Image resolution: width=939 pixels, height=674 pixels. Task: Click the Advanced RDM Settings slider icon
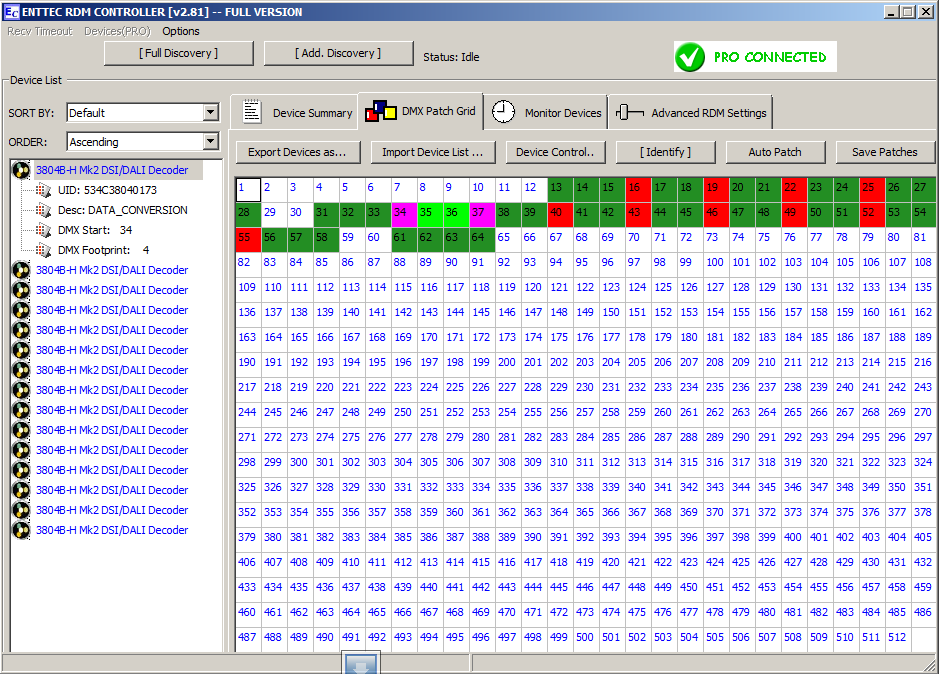[629, 112]
